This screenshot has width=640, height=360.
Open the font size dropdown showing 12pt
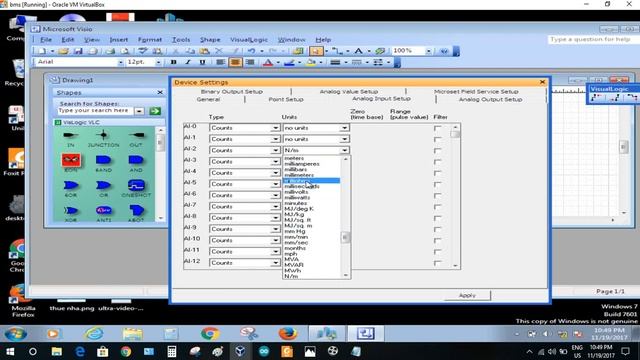coord(158,62)
